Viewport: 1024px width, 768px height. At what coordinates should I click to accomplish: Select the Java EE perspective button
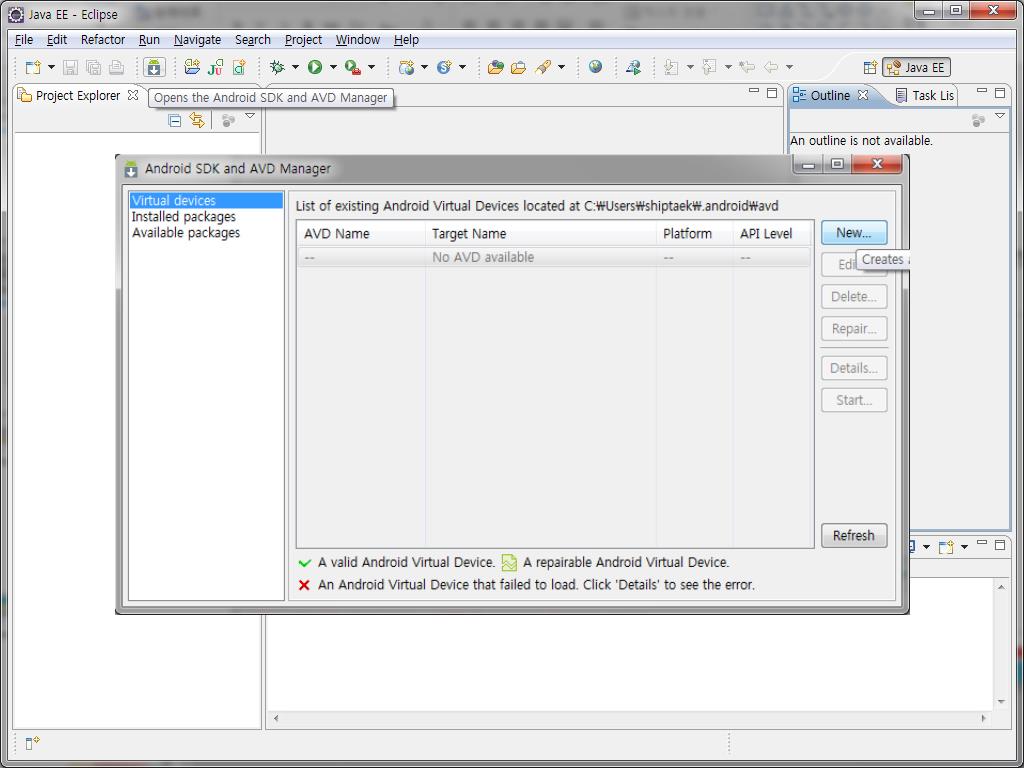(916, 67)
